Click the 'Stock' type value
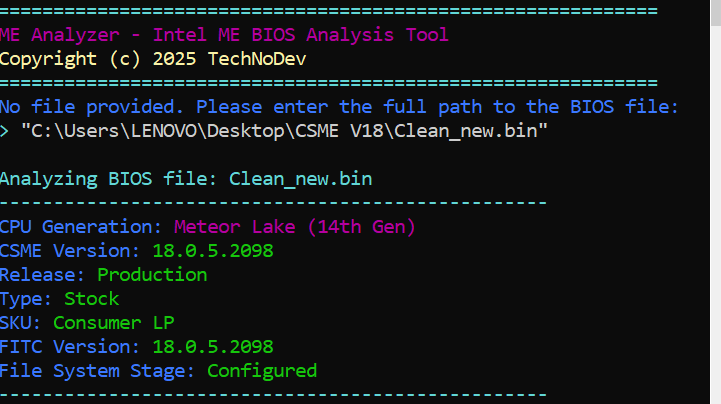Viewport: 721px width, 404px height. [x=92, y=299]
